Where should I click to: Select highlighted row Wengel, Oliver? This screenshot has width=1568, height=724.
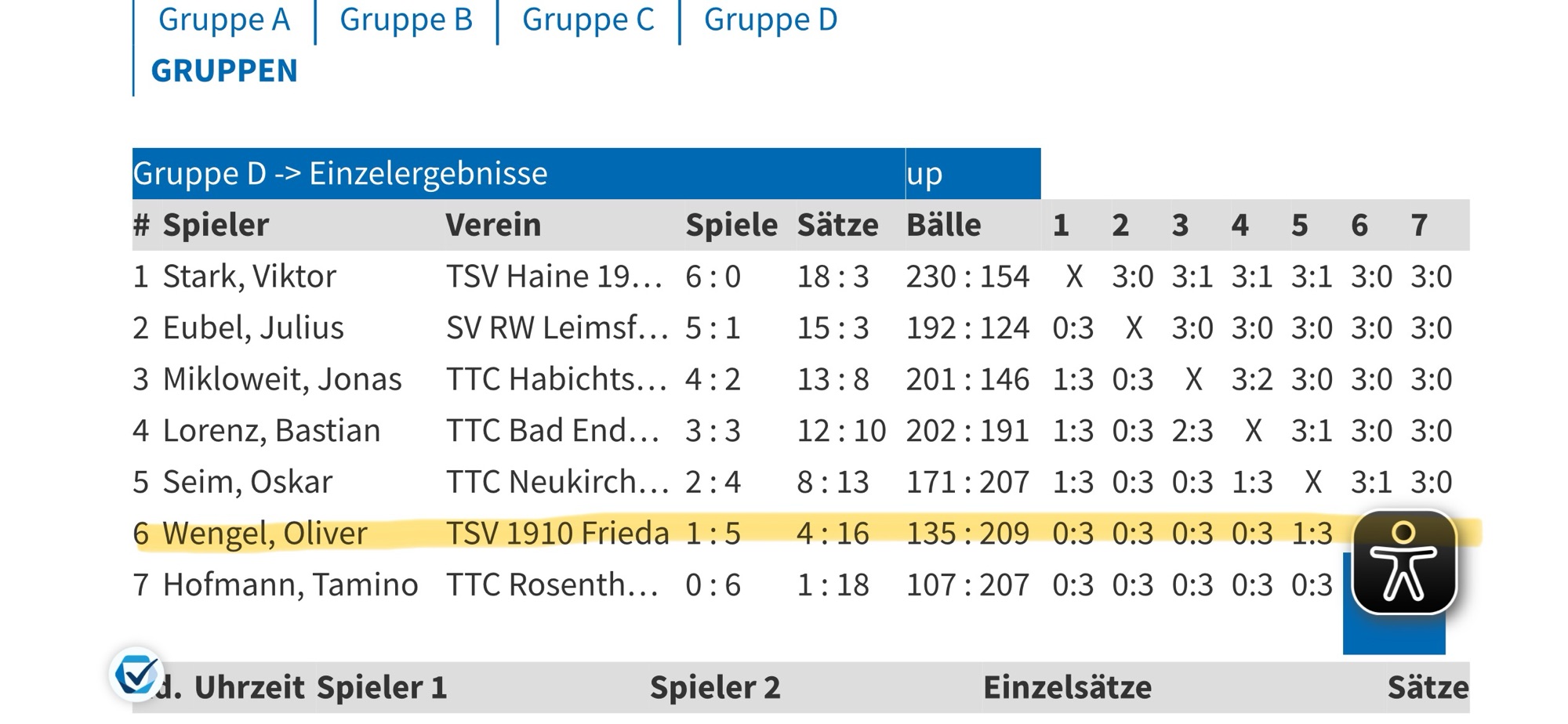click(x=264, y=534)
